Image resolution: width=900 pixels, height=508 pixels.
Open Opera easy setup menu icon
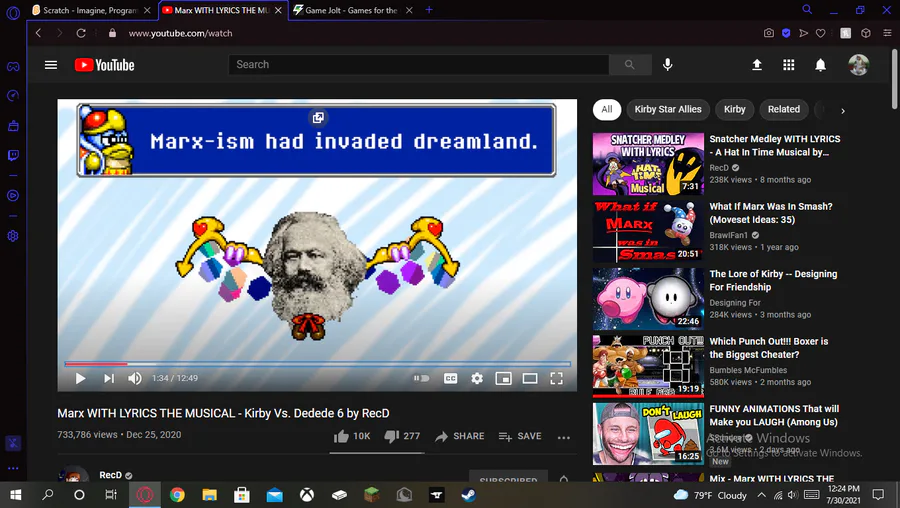(x=887, y=33)
